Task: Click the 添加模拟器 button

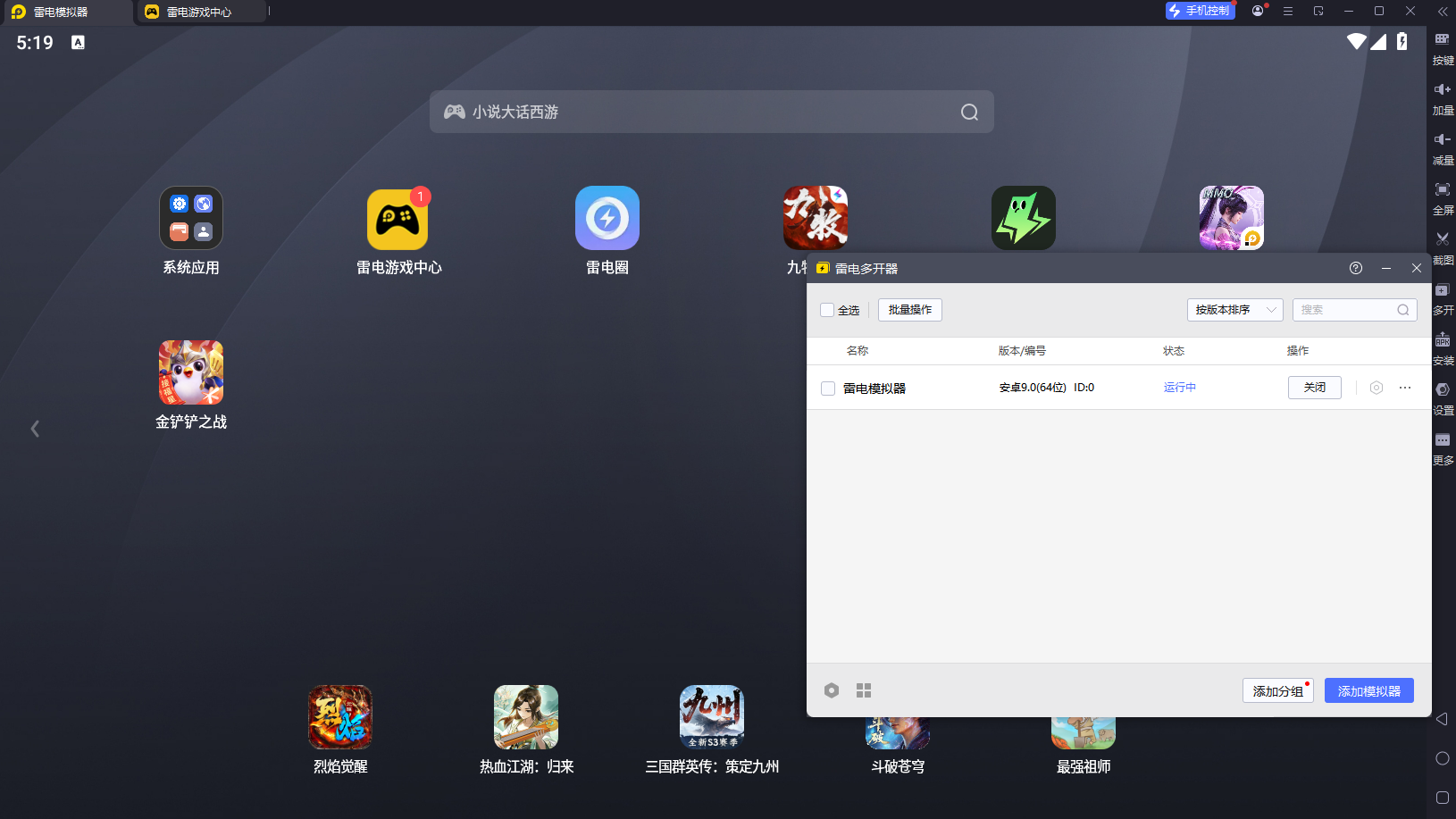Action: tap(1369, 690)
